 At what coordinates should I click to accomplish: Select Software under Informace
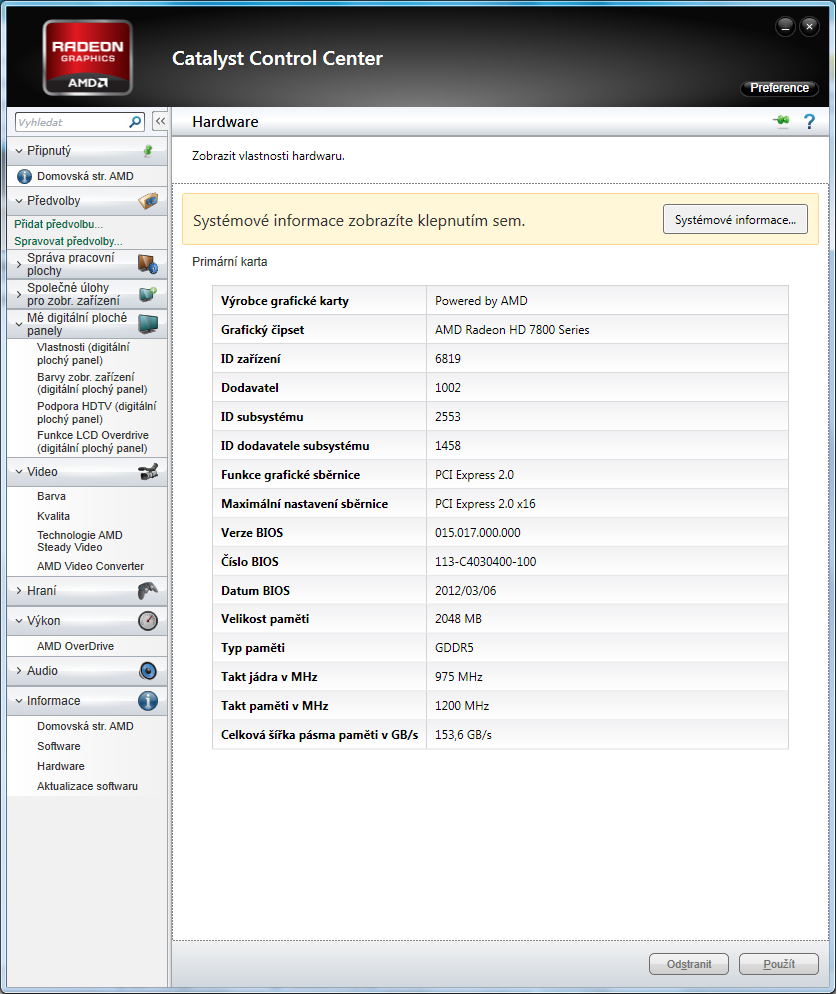58,746
